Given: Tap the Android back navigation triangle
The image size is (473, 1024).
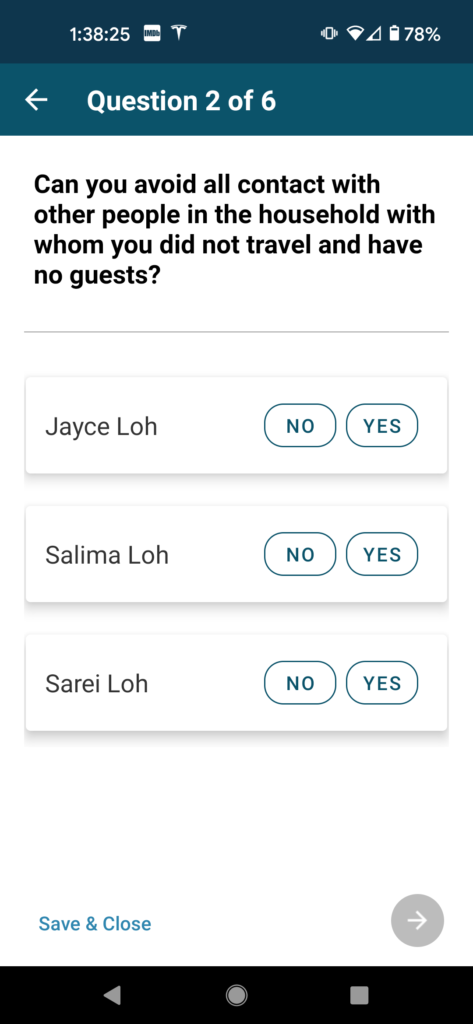Looking at the screenshot, I should tap(112, 995).
